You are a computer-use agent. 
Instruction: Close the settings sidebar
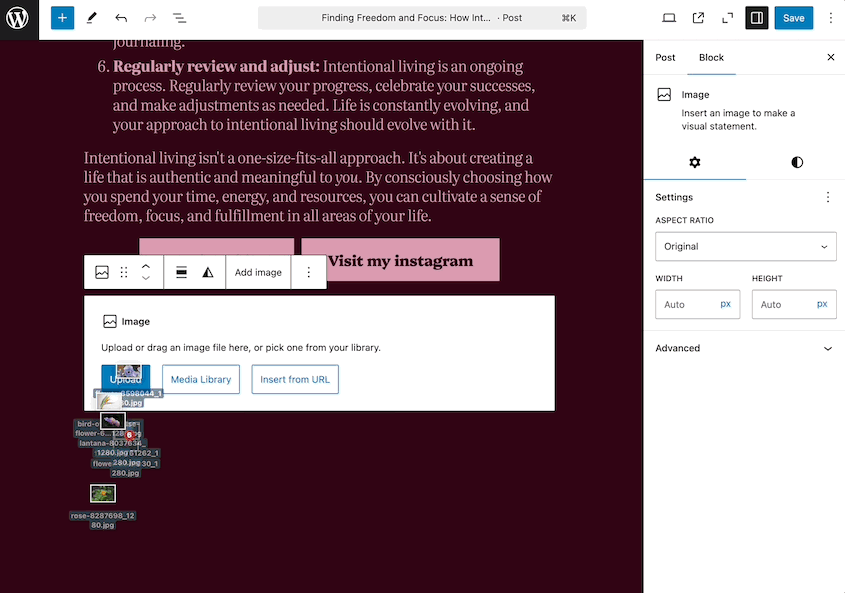pyautogui.click(x=830, y=57)
